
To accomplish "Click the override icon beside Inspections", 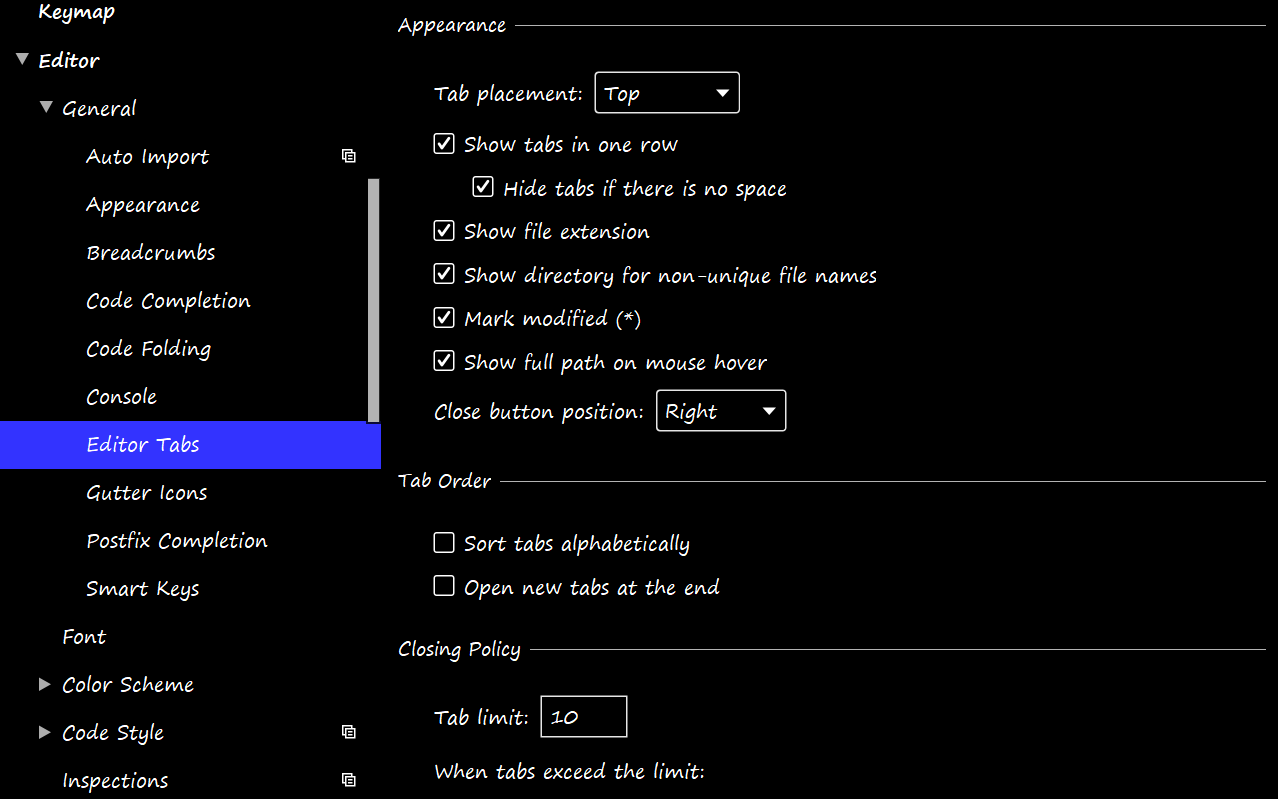I will [348, 779].
